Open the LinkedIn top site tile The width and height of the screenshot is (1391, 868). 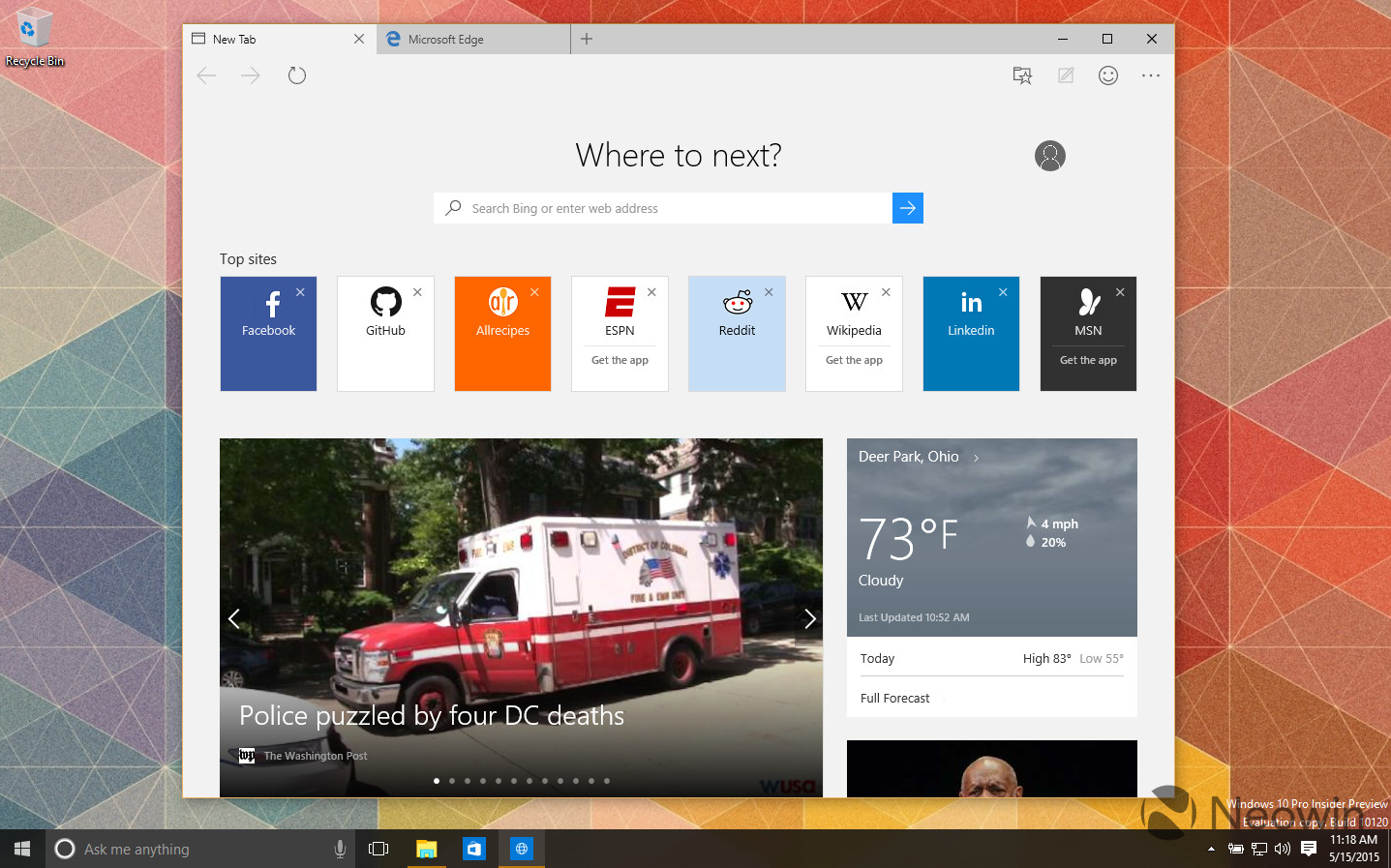tap(971, 334)
